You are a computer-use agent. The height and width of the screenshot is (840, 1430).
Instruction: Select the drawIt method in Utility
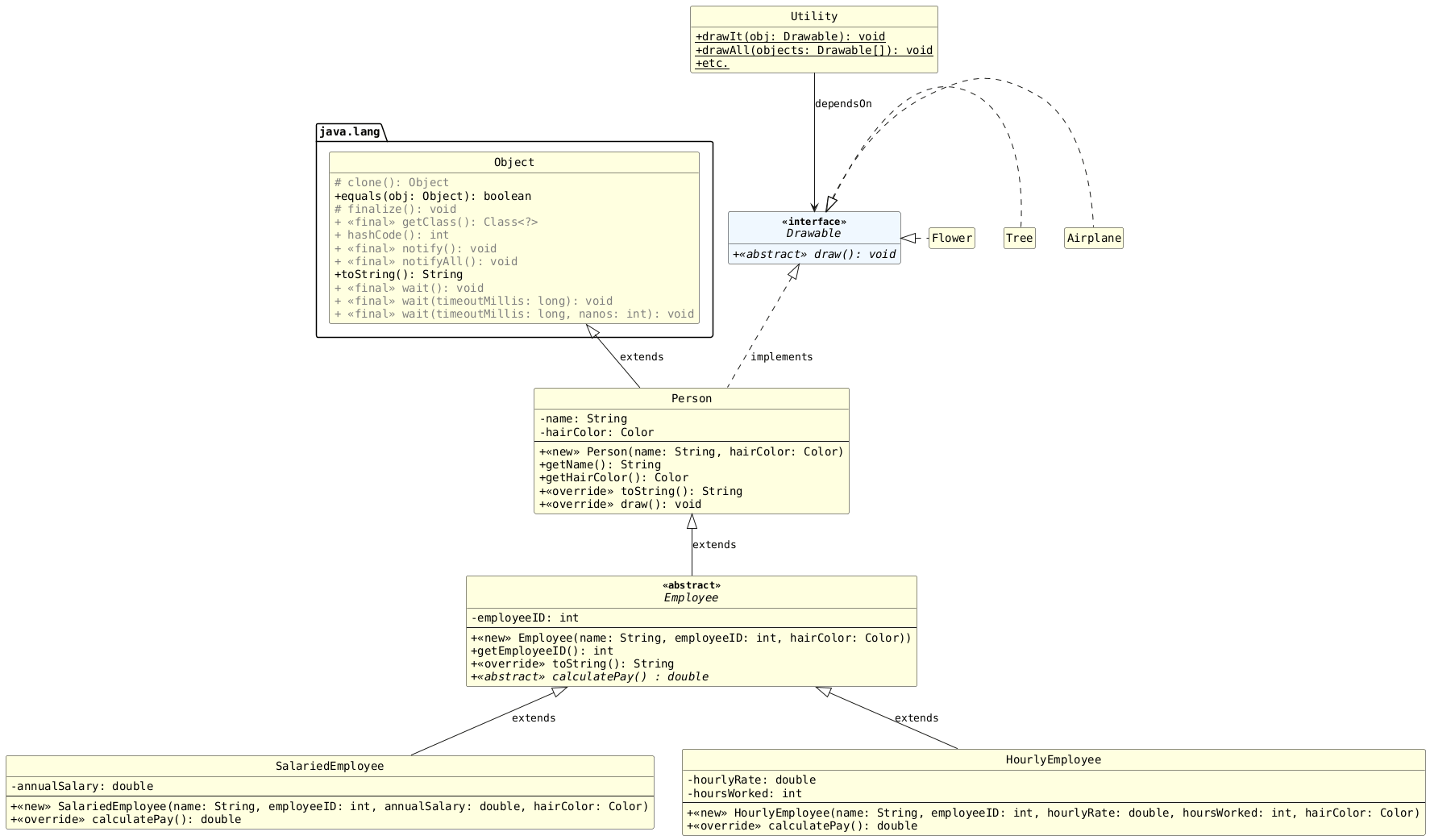pos(789,37)
